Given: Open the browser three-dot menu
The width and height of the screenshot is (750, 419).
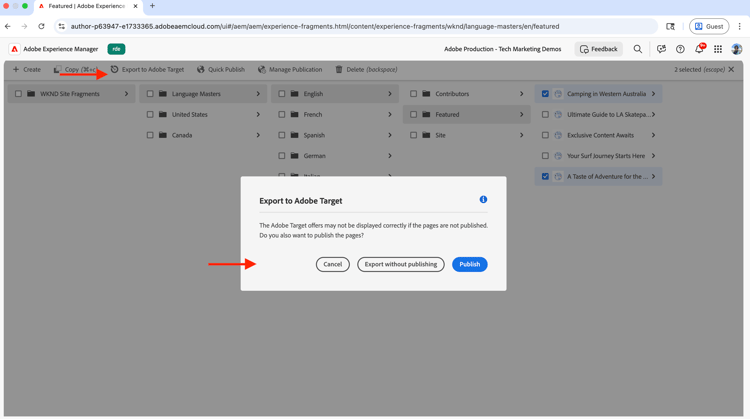Looking at the screenshot, I should pyautogui.click(x=739, y=26).
